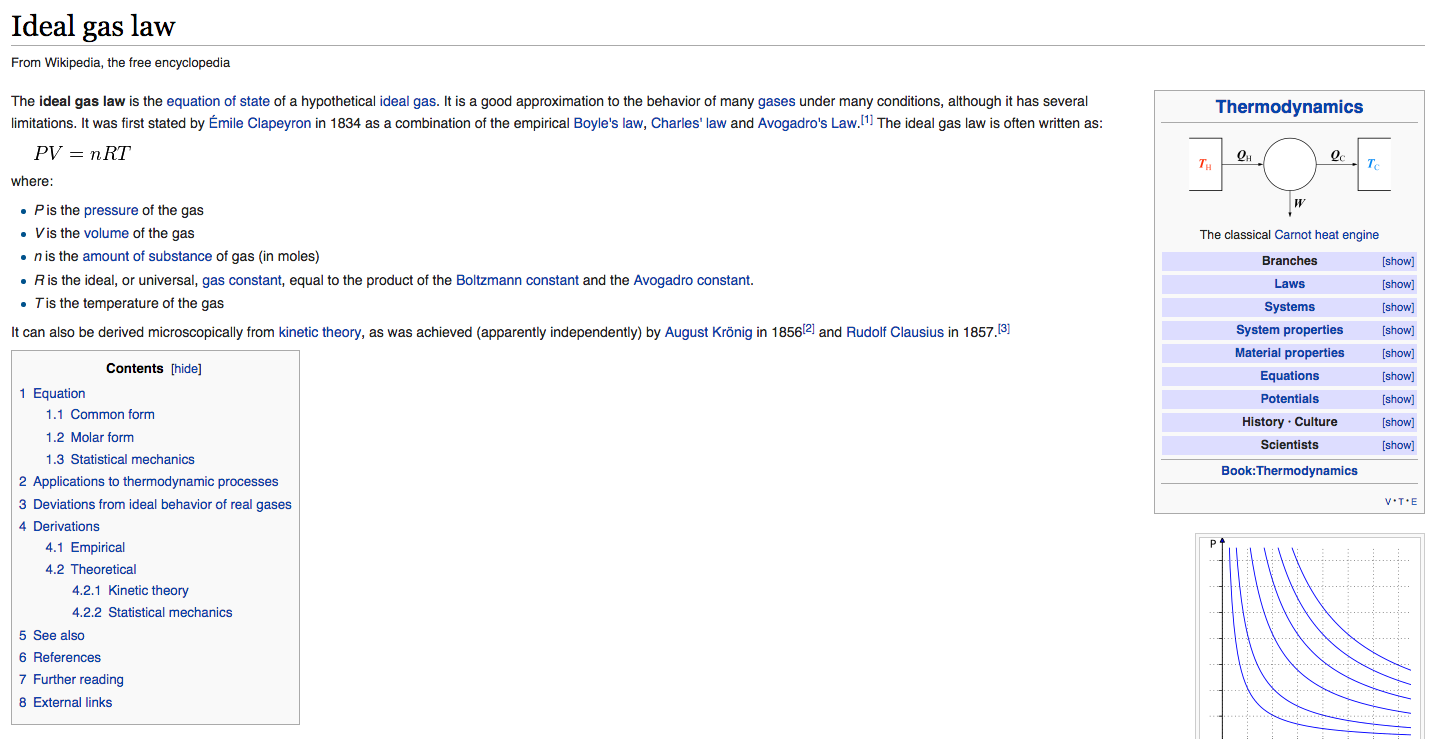Show the Equations section in sidebar
The image size is (1445, 739).
[1397, 377]
